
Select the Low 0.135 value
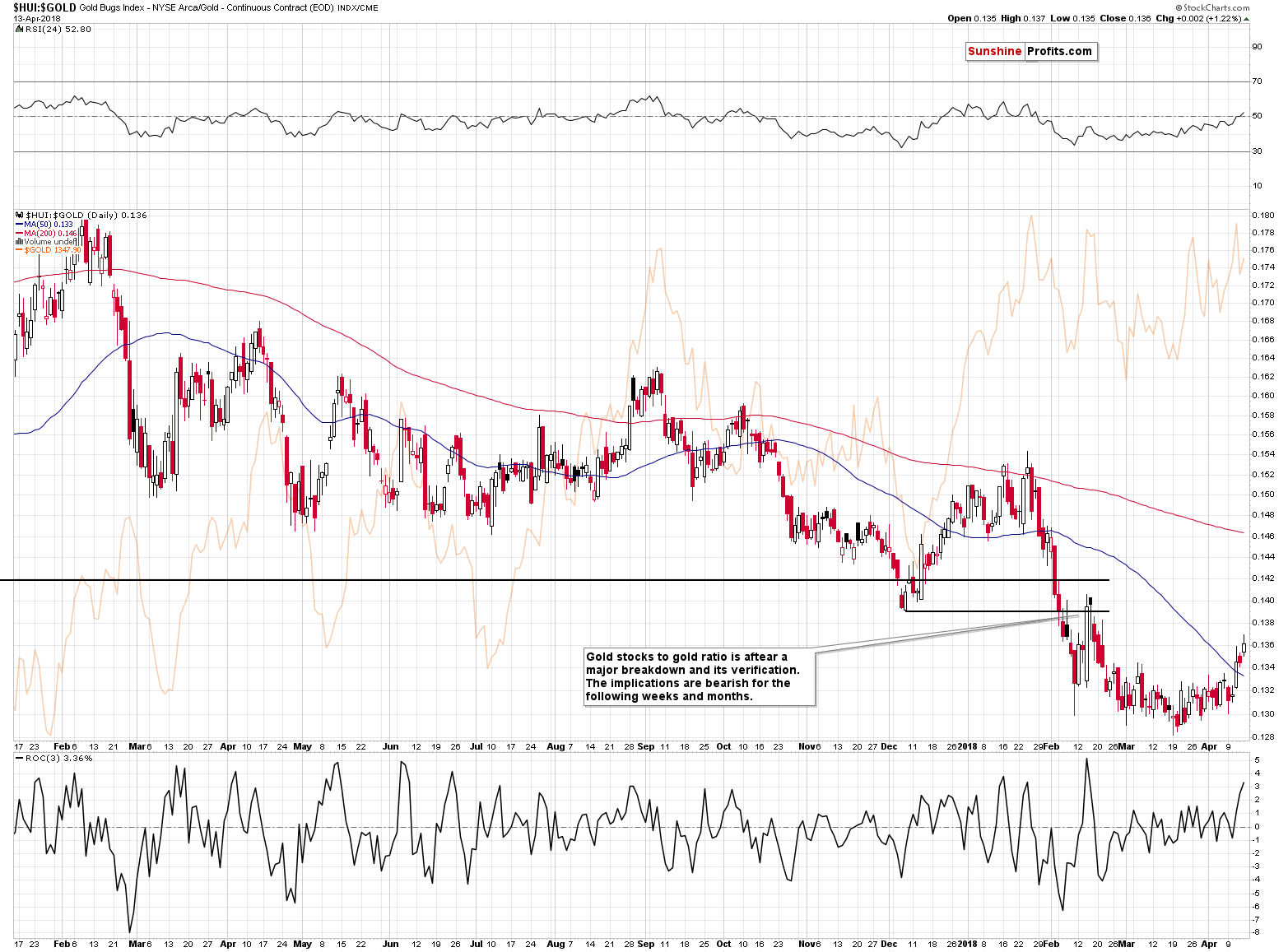1072,18
